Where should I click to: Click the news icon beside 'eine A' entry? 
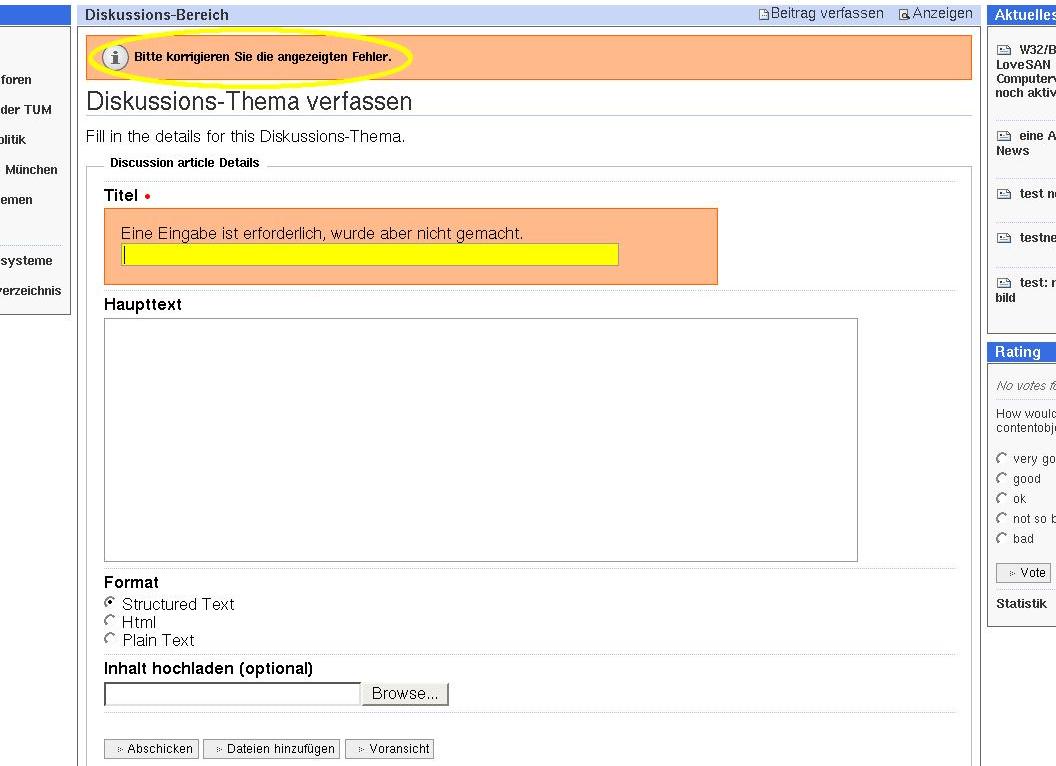point(1004,136)
